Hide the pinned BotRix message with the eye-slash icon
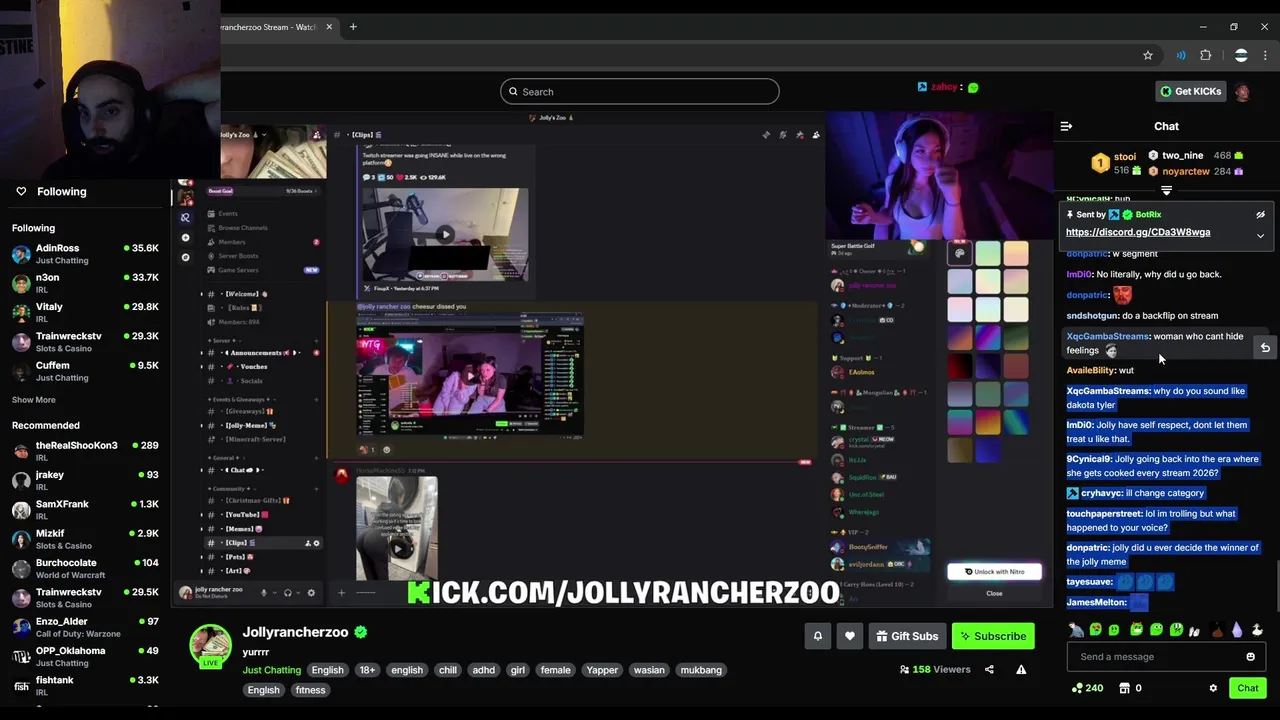This screenshot has width=1280, height=720. pos(1260,215)
